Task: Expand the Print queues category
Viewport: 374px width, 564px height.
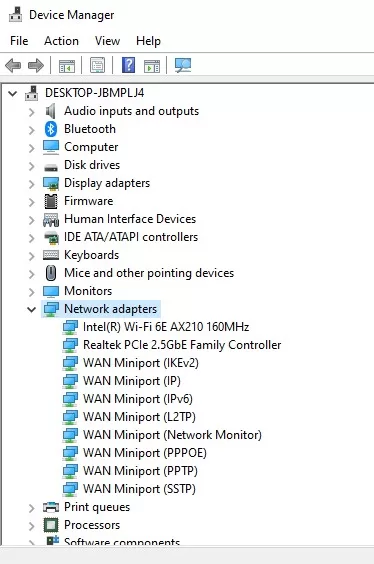Action: (32, 508)
